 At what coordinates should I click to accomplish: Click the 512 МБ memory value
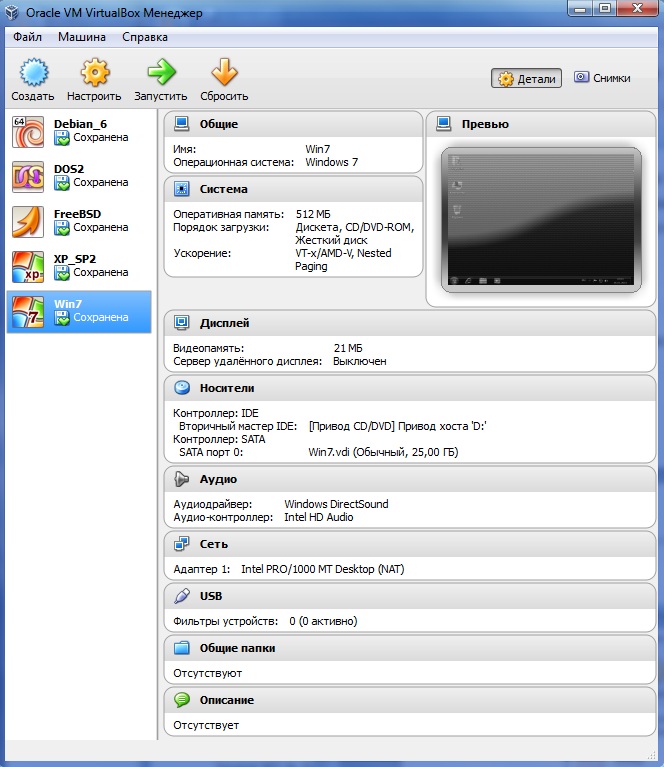pos(313,214)
